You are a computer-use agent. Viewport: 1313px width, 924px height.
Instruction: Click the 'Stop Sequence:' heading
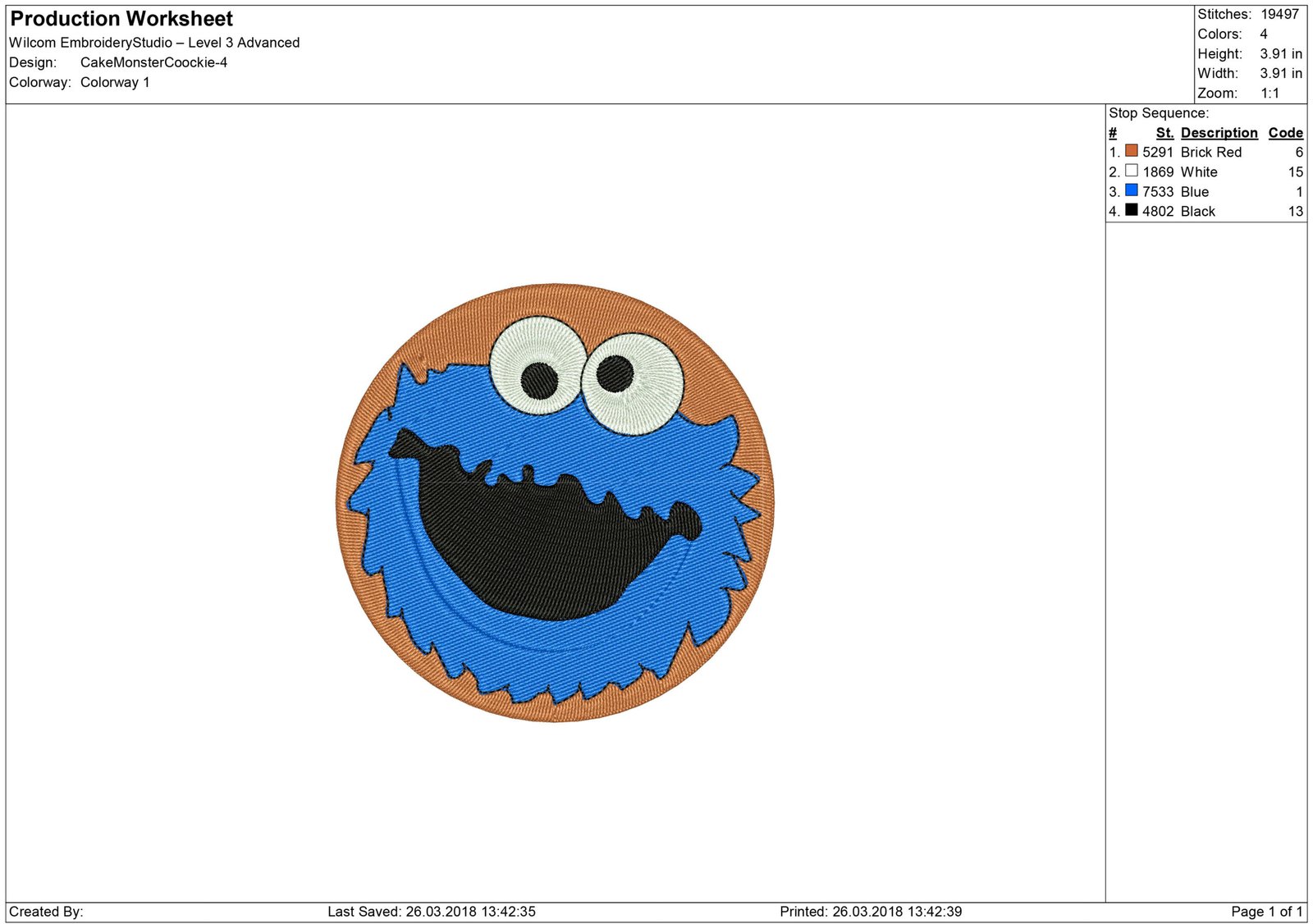tap(1159, 113)
